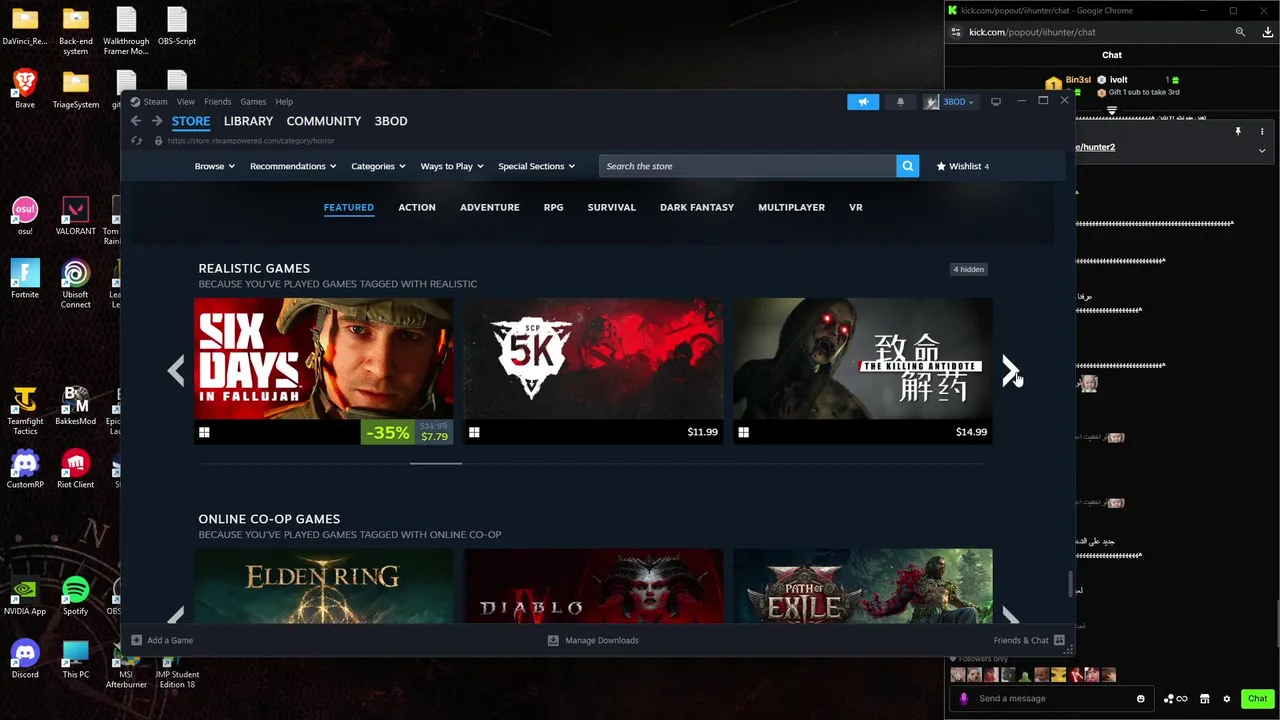This screenshot has width=1280, height=720.
Task: Select the VR category tab
Action: [x=855, y=207]
